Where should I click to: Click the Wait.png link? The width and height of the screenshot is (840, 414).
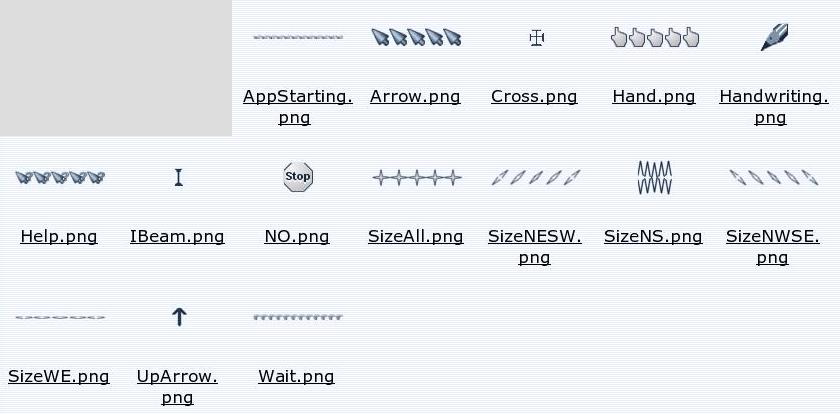coord(296,377)
